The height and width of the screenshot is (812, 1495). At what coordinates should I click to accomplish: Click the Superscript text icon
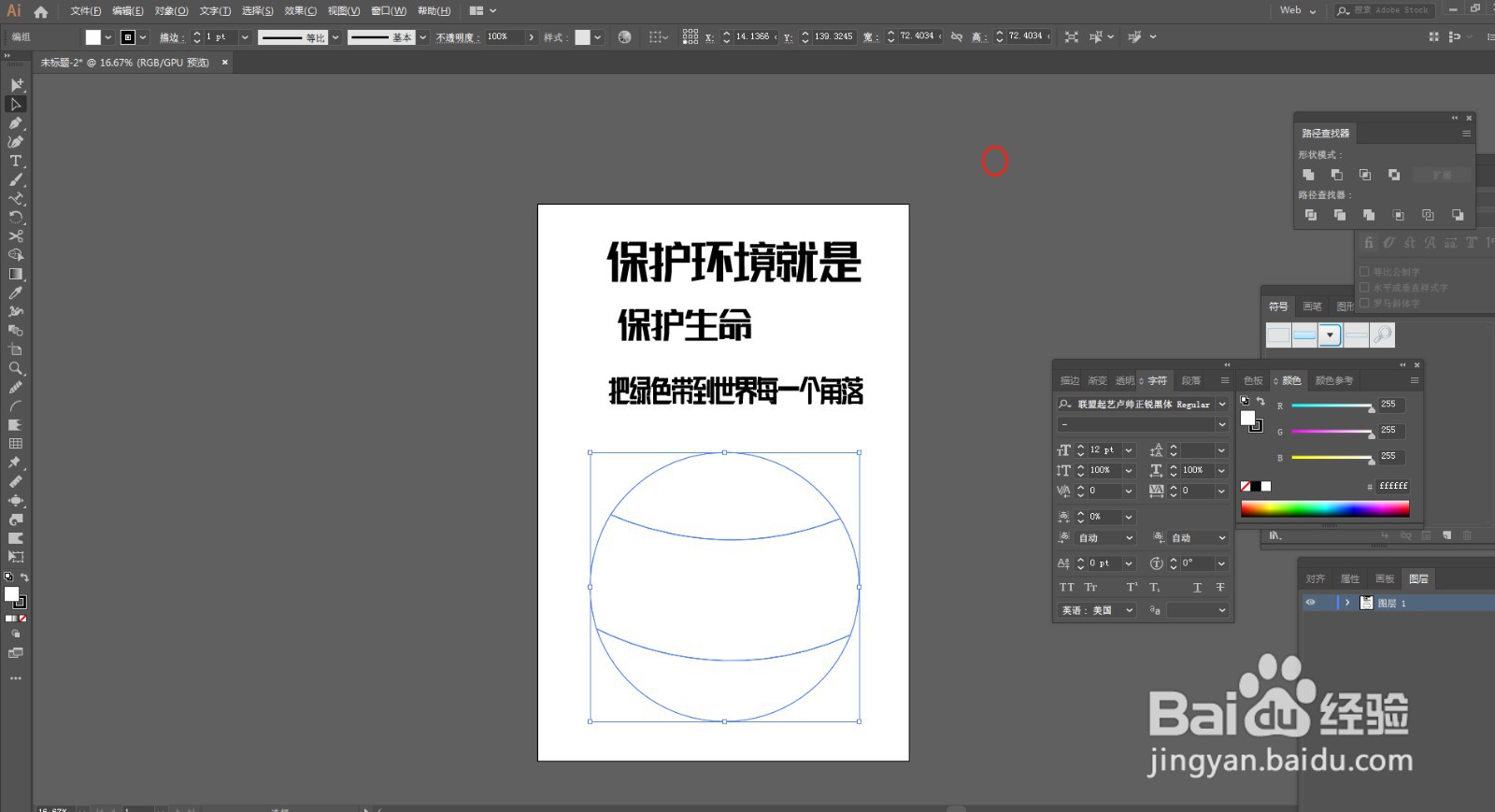click(1132, 587)
